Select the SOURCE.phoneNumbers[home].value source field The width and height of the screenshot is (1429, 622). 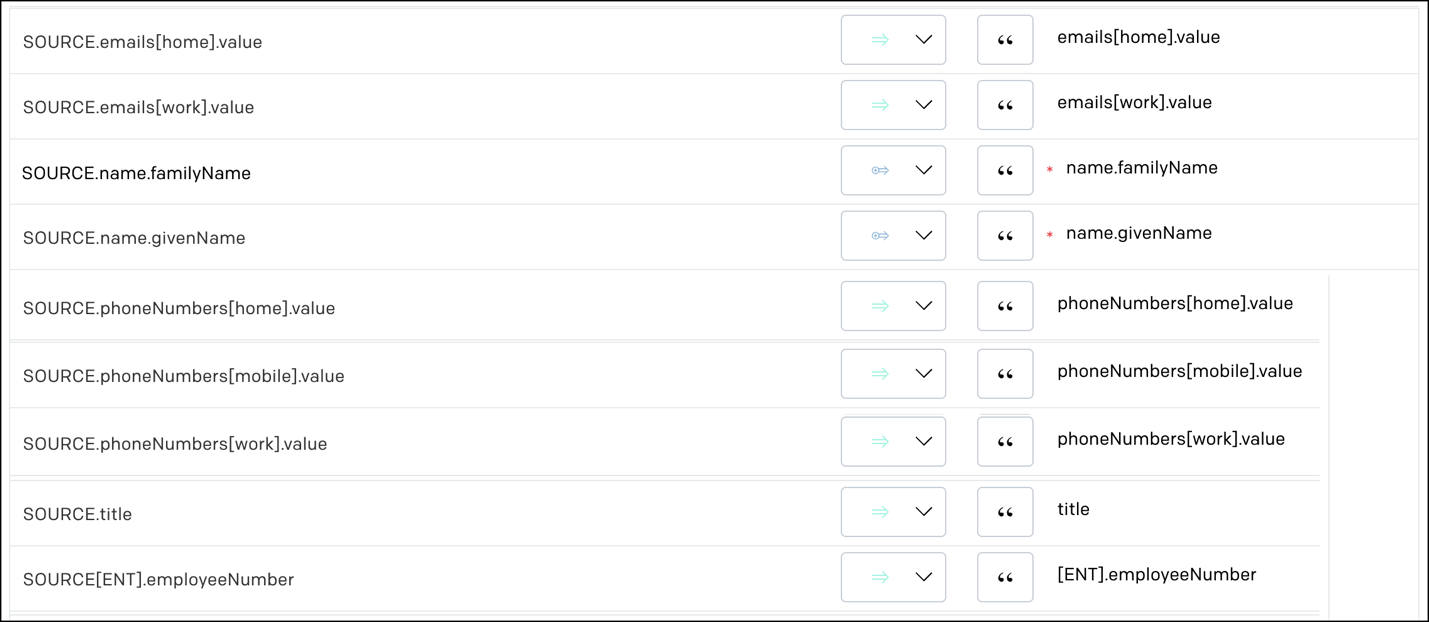[x=179, y=309]
